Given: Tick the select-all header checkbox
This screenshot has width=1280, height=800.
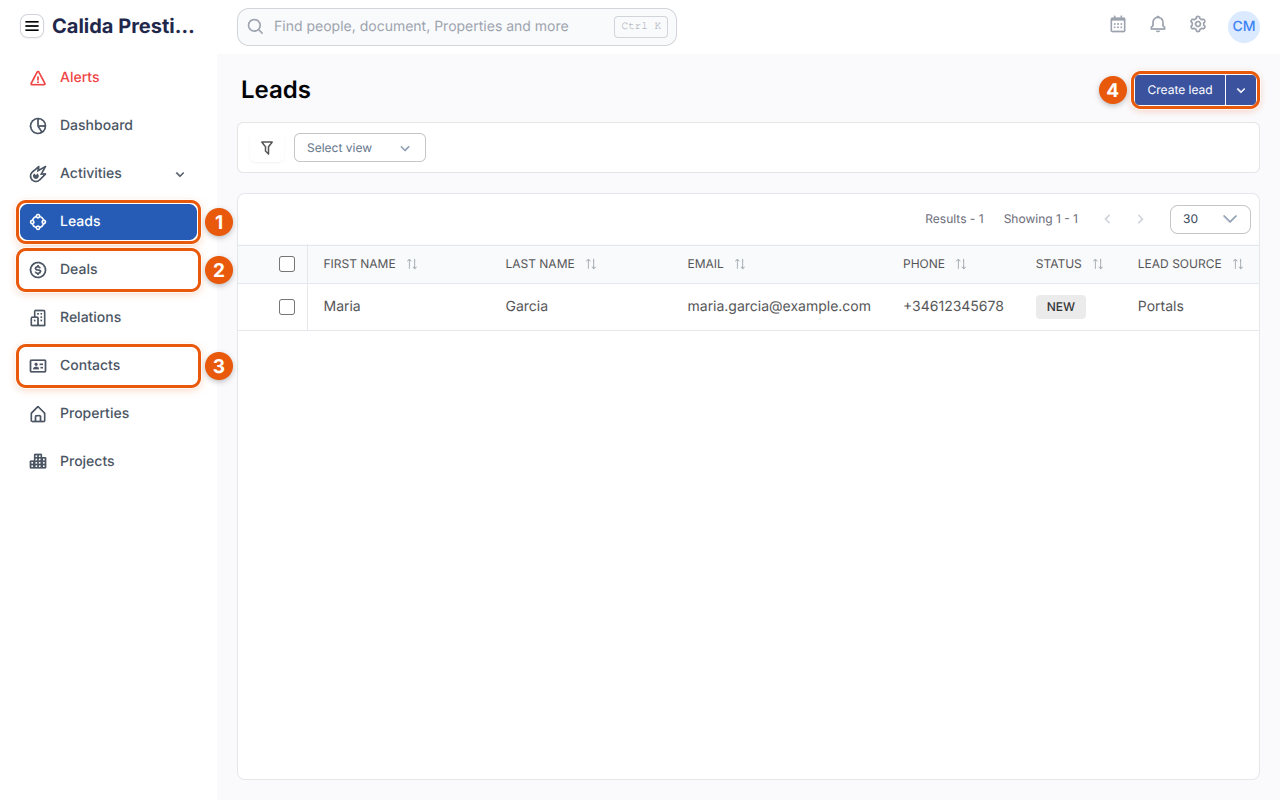Looking at the screenshot, I should pos(287,264).
